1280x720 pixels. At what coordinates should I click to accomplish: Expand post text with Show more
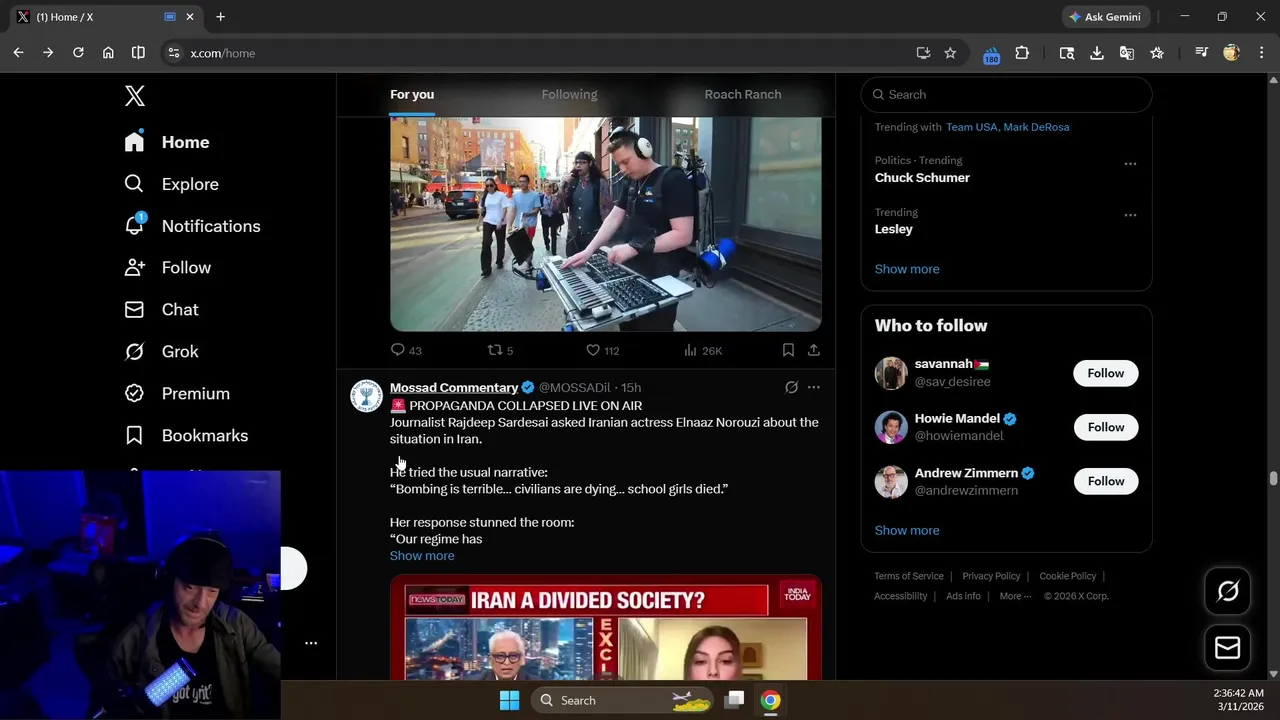pos(422,556)
